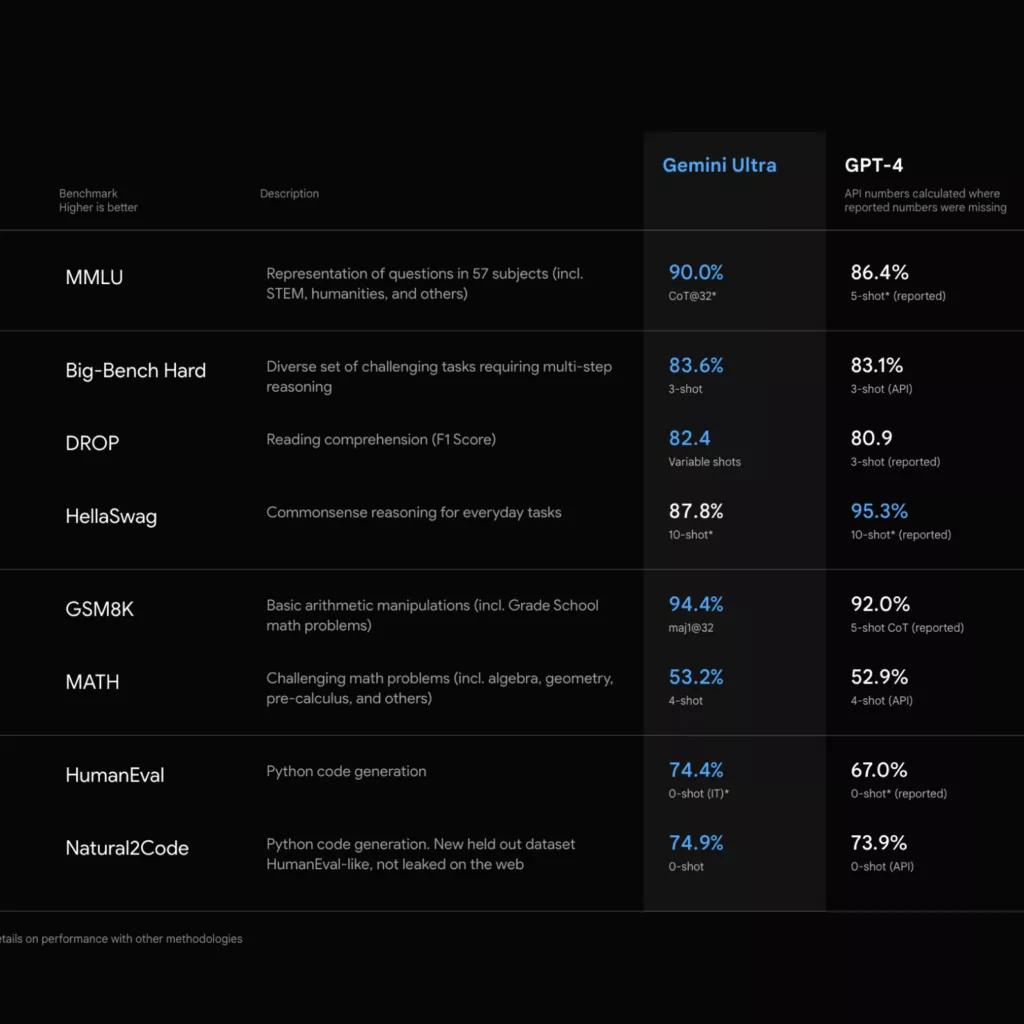This screenshot has height=1024, width=1024.
Task: Click the 82.4 DROP score
Action: pos(689,438)
